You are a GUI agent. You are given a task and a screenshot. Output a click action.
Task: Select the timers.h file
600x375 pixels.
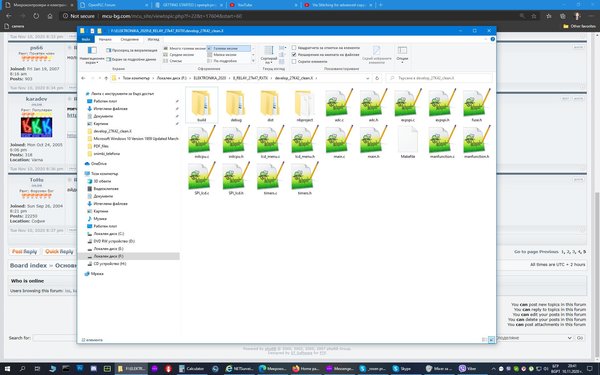(x=305, y=178)
